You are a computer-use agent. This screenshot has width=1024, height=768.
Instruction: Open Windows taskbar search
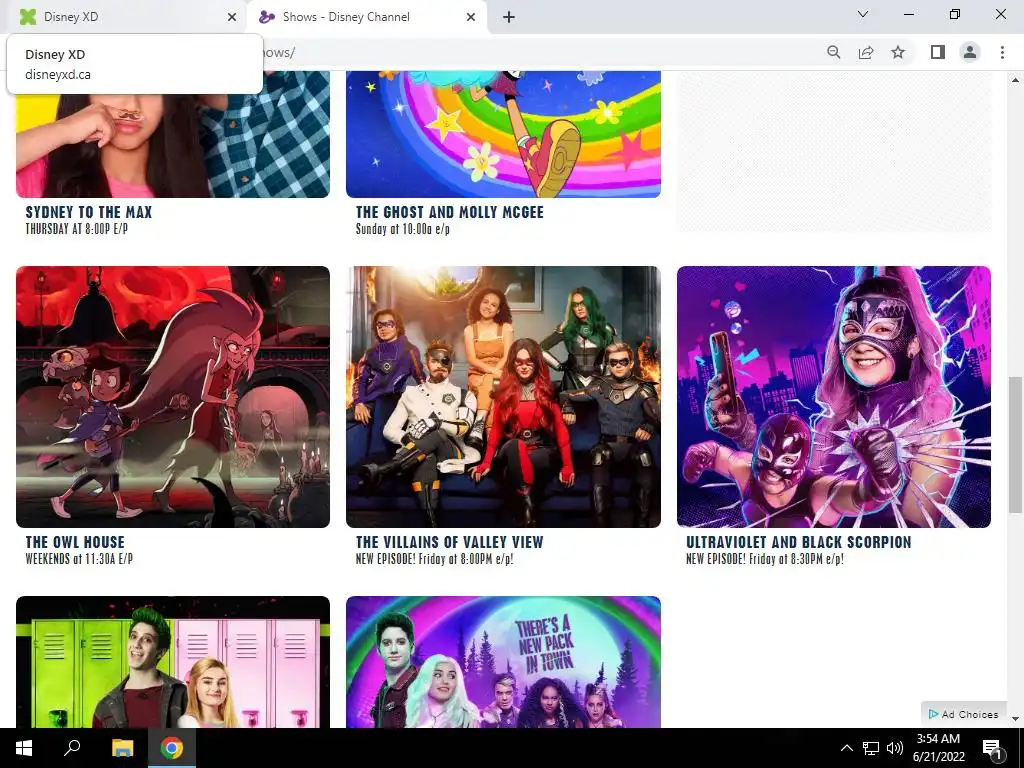tap(72, 748)
